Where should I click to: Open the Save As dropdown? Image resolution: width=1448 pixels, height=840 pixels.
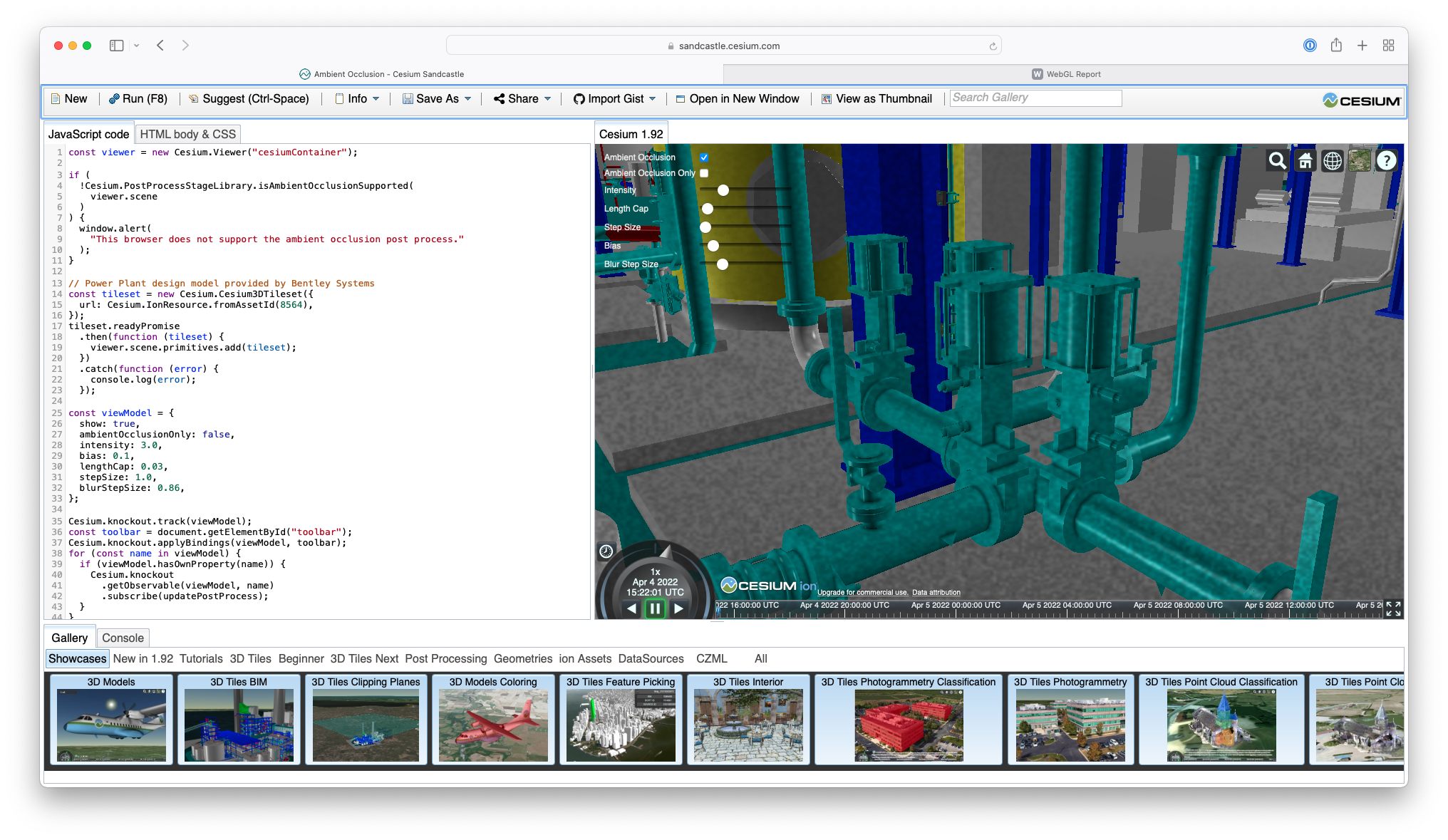436,99
